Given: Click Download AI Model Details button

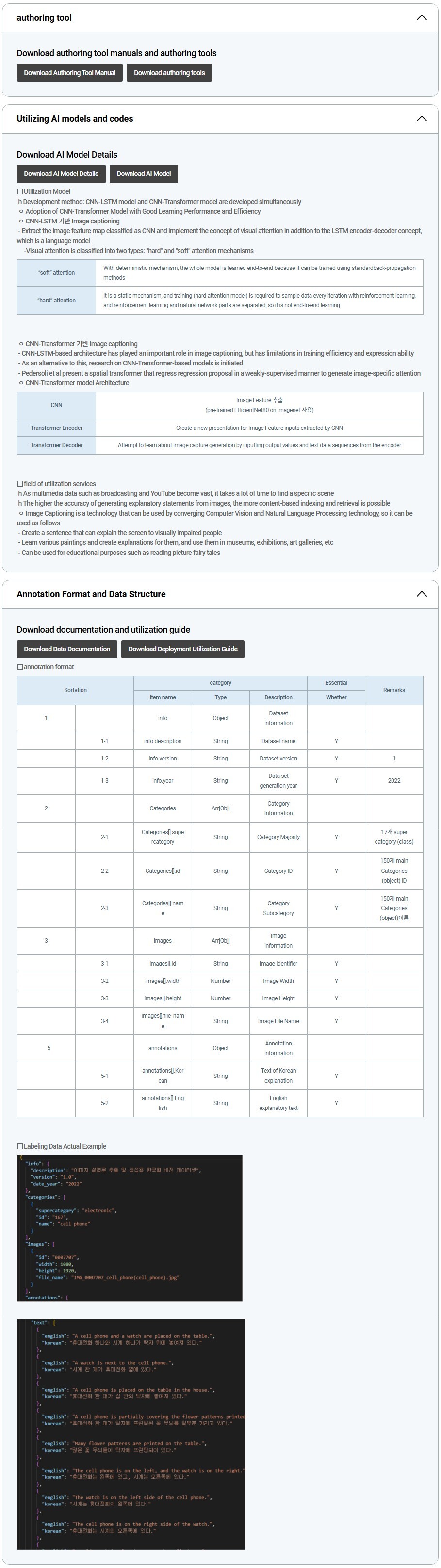Looking at the screenshot, I should [61, 174].
